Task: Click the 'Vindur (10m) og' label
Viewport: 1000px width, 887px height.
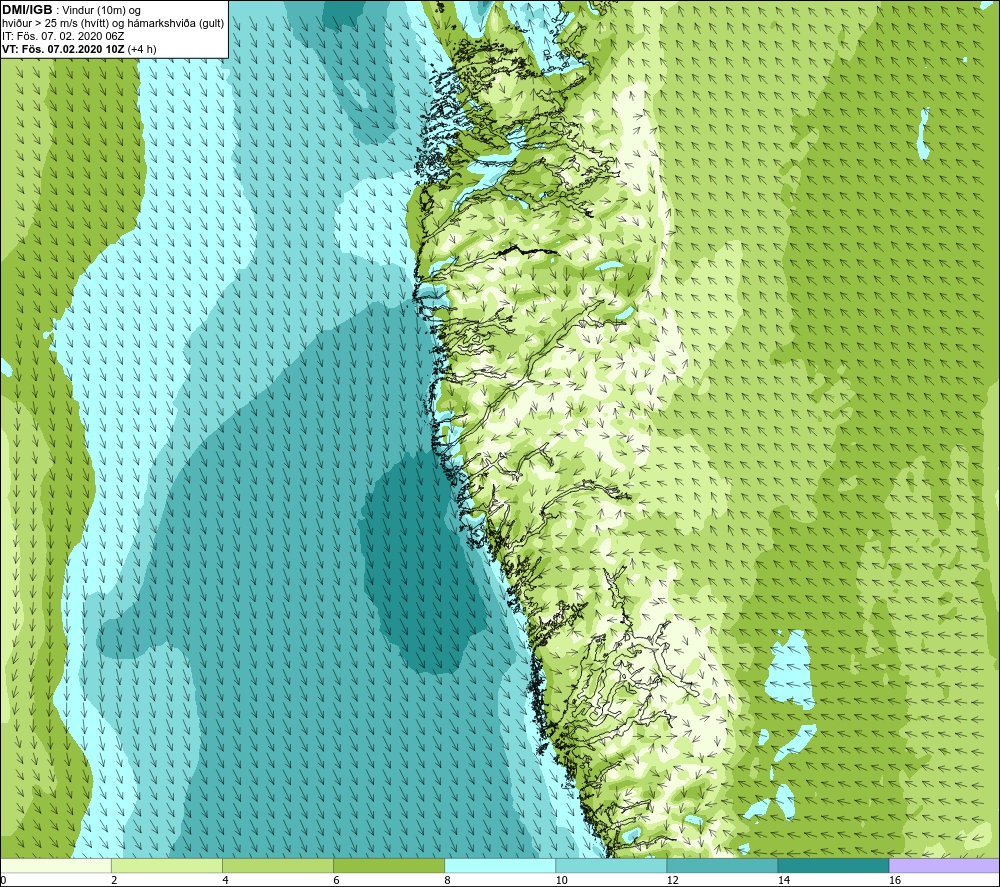Action: (x=101, y=11)
